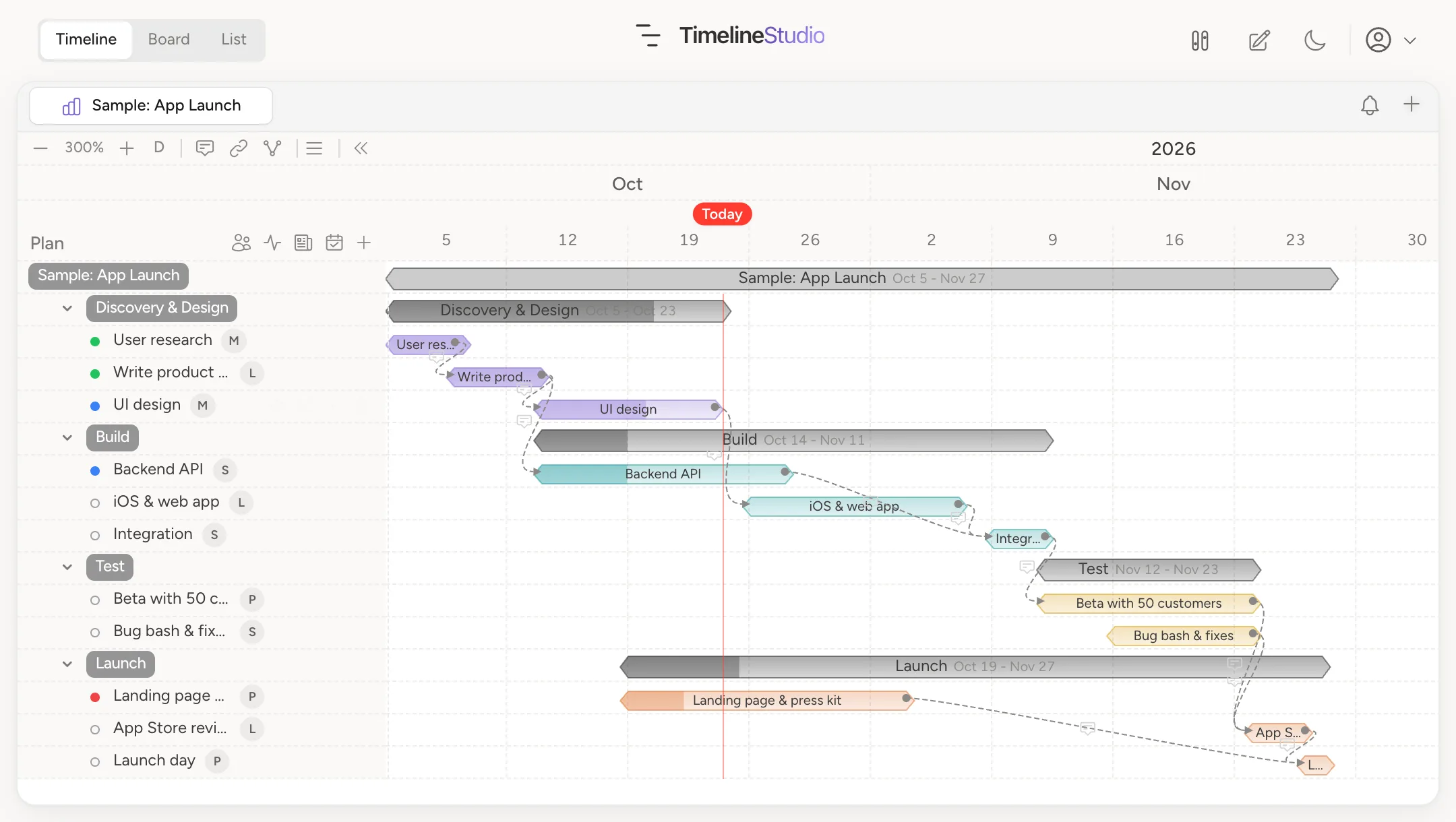The width and height of the screenshot is (1456, 822).
Task: Click User research green status dot
Action: coord(95,342)
